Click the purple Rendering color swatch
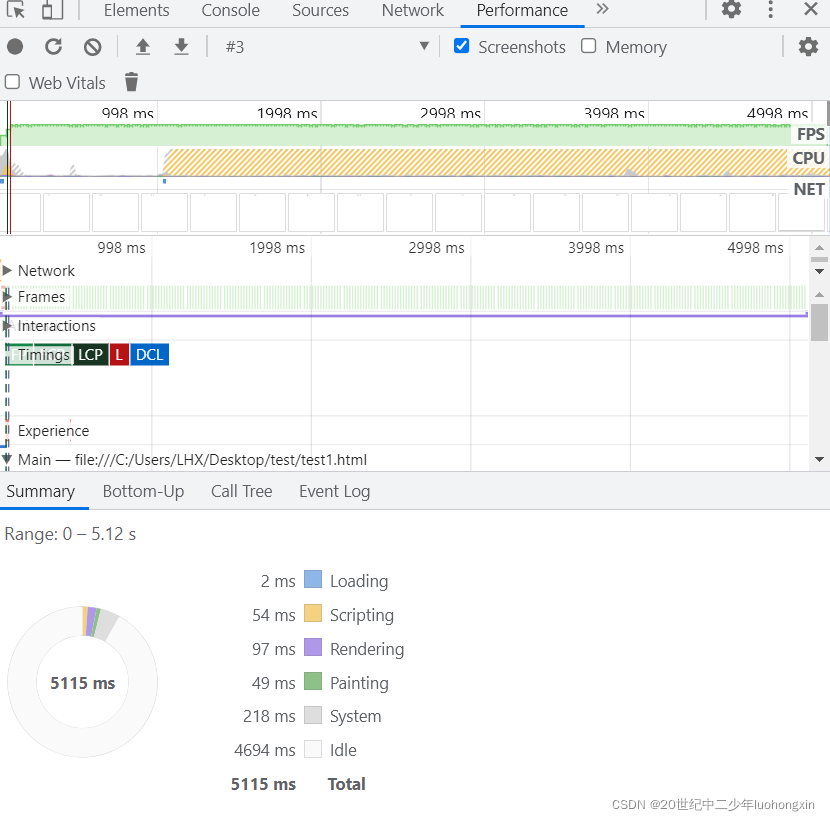The image size is (830, 821). [313, 647]
